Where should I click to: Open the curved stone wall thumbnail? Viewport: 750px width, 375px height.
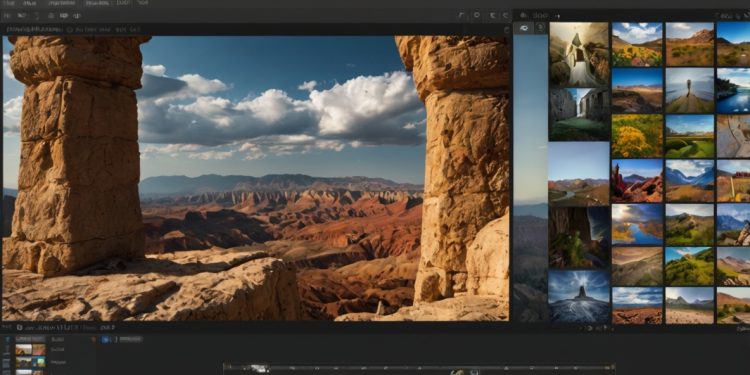(x=733, y=136)
